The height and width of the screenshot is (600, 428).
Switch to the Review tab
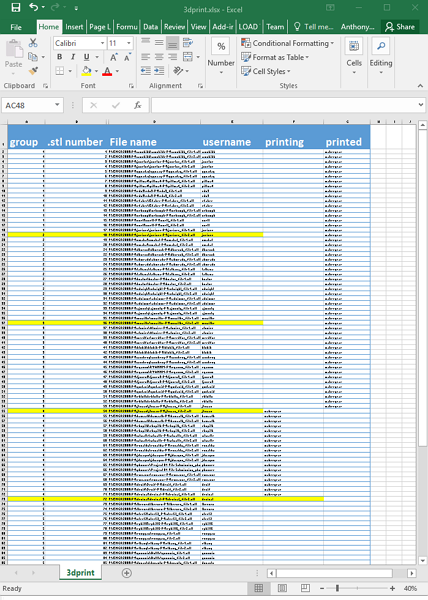coord(174,27)
